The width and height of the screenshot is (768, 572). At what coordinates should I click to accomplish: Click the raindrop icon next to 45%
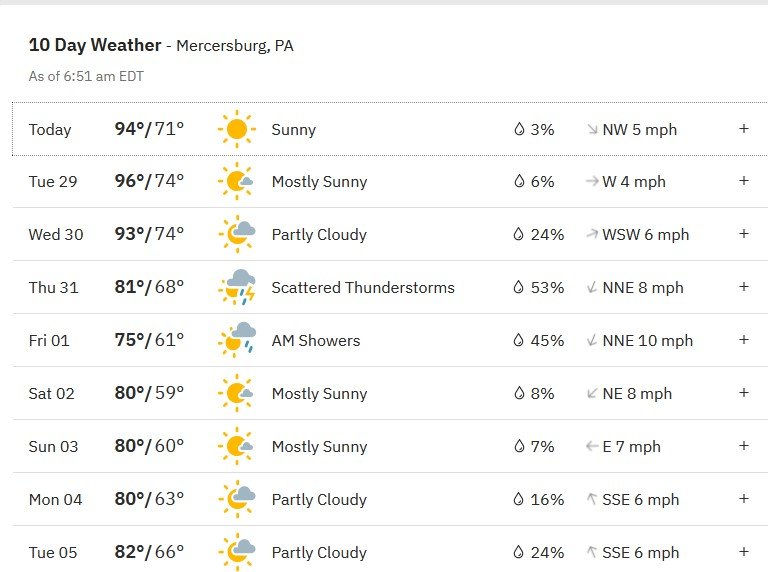pos(519,340)
